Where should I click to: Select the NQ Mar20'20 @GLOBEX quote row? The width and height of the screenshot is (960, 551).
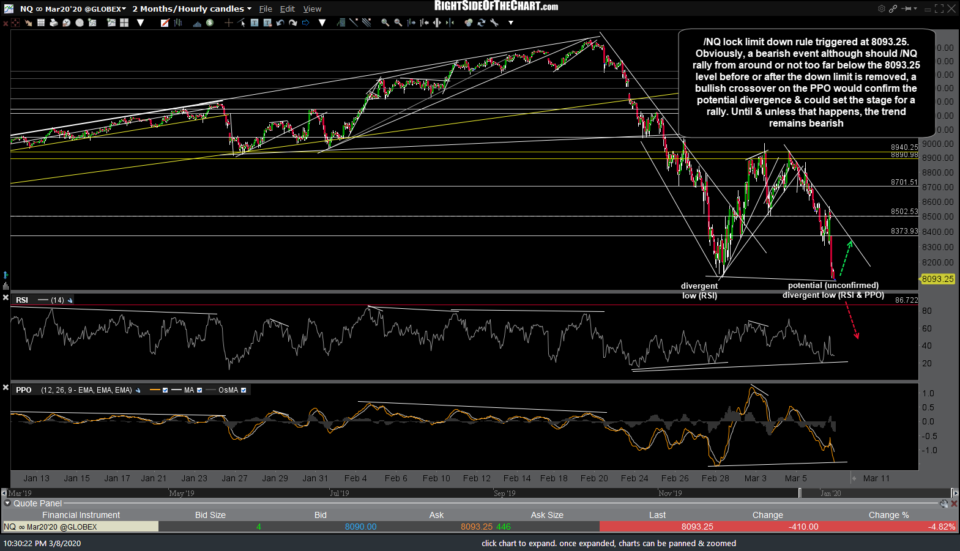[480, 527]
